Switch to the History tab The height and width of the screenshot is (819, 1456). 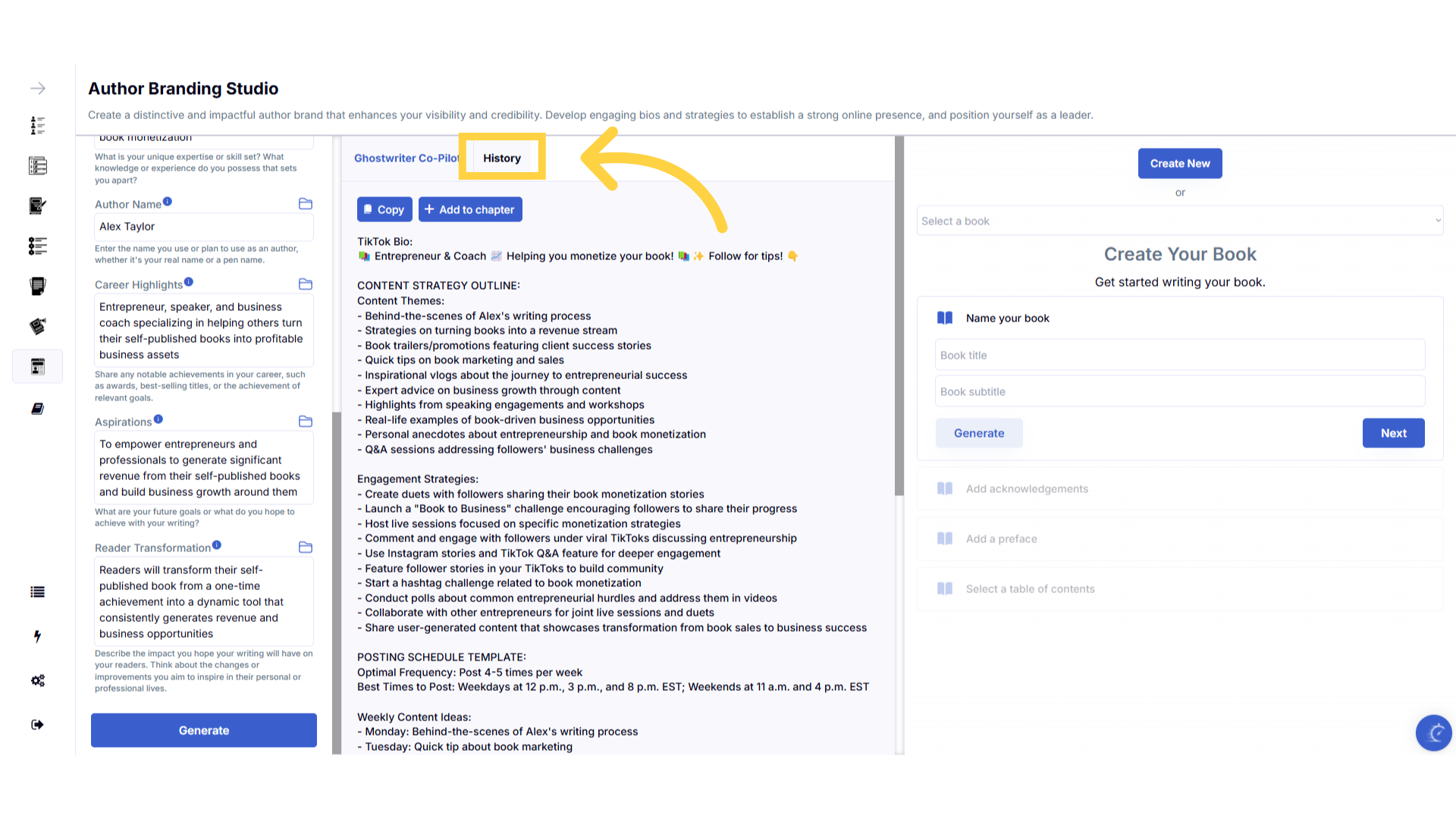pyautogui.click(x=501, y=158)
